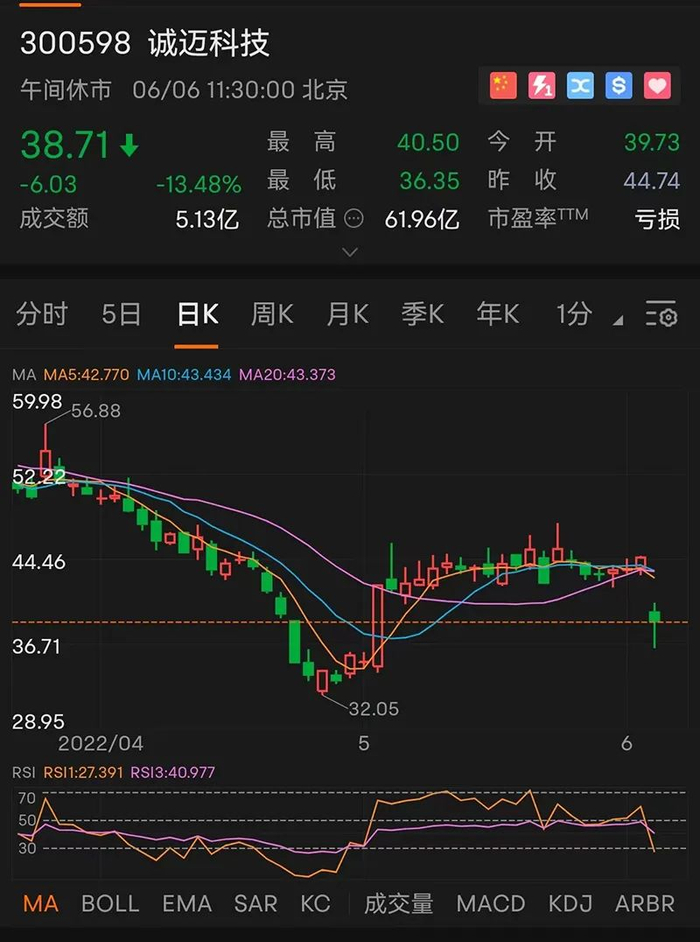
Task: Open chart settings gear icon
Action: [661, 314]
